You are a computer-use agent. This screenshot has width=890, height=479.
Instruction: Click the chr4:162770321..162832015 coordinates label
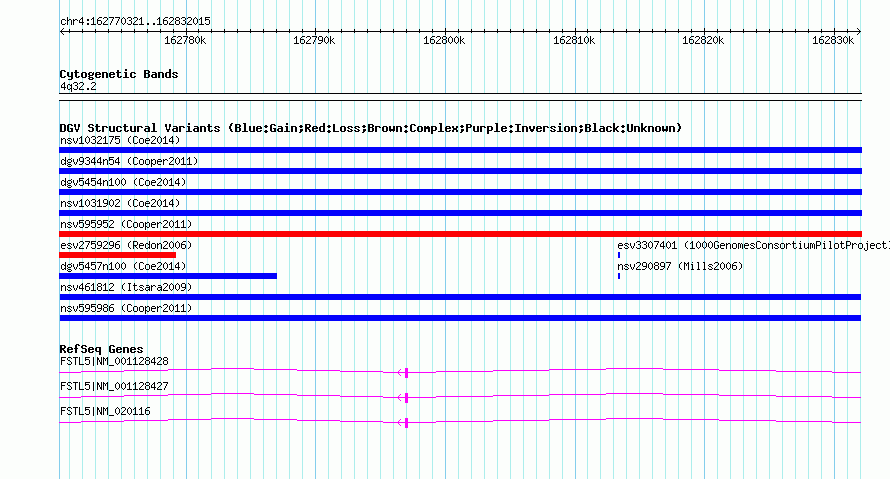tap(135, 21)
